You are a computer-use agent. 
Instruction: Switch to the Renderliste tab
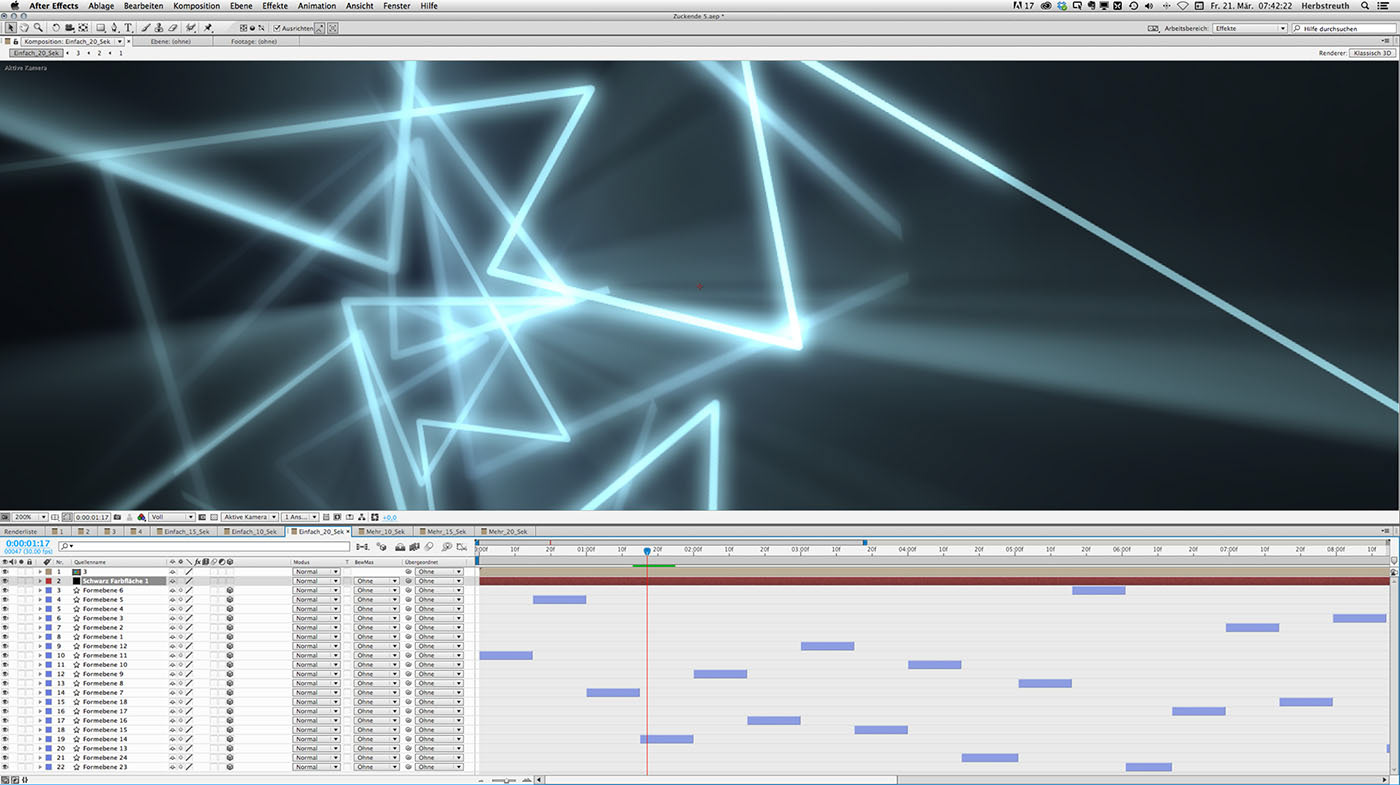(x=20, y=531)
